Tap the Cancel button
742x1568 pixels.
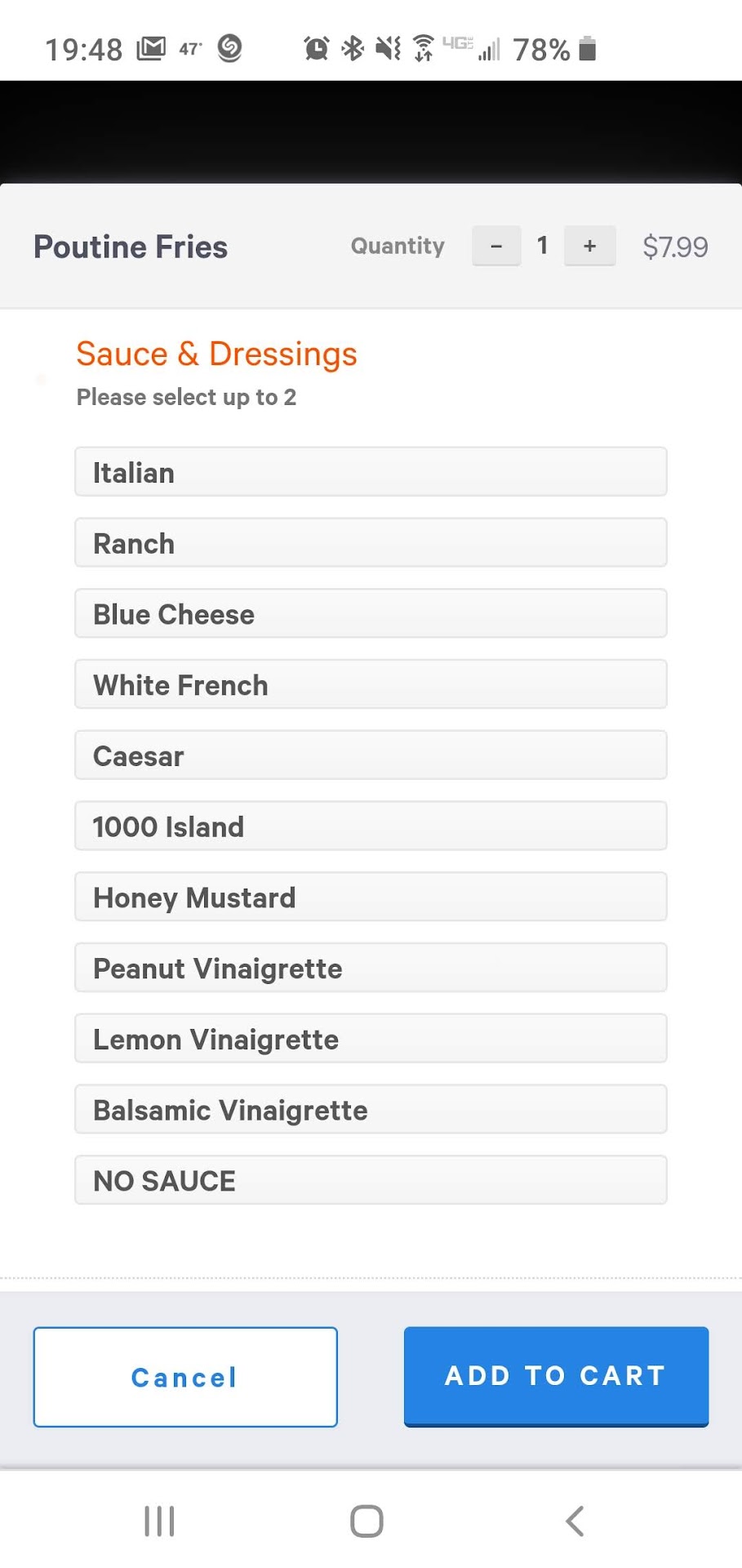(x=185, y=1377)
